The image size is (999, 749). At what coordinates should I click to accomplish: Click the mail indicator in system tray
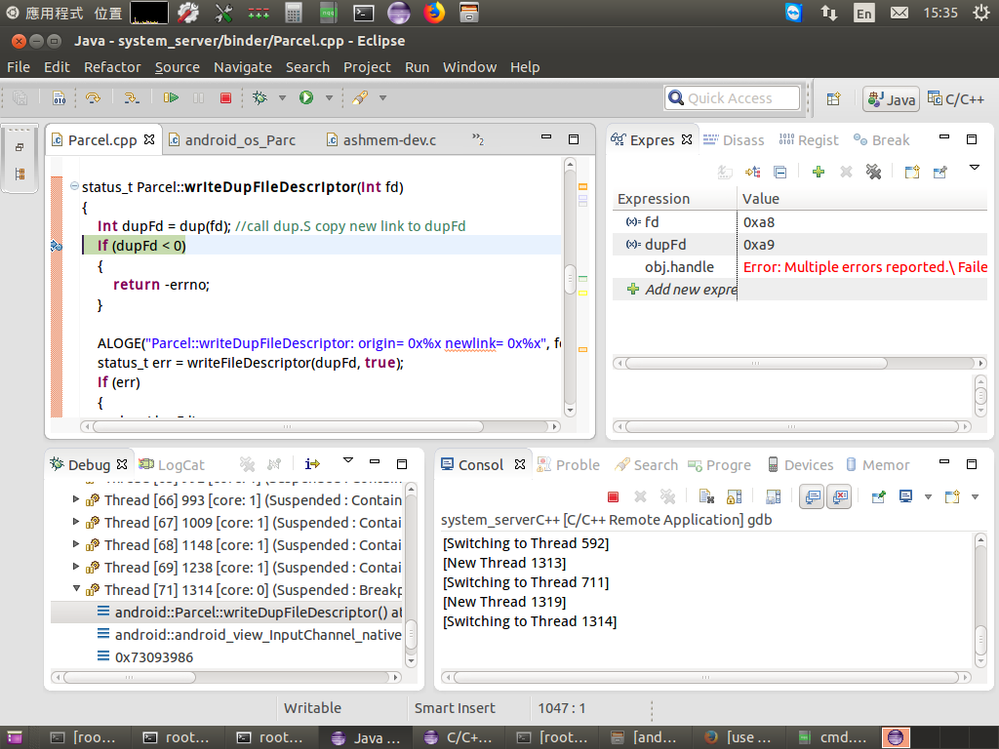click(899, 13)
